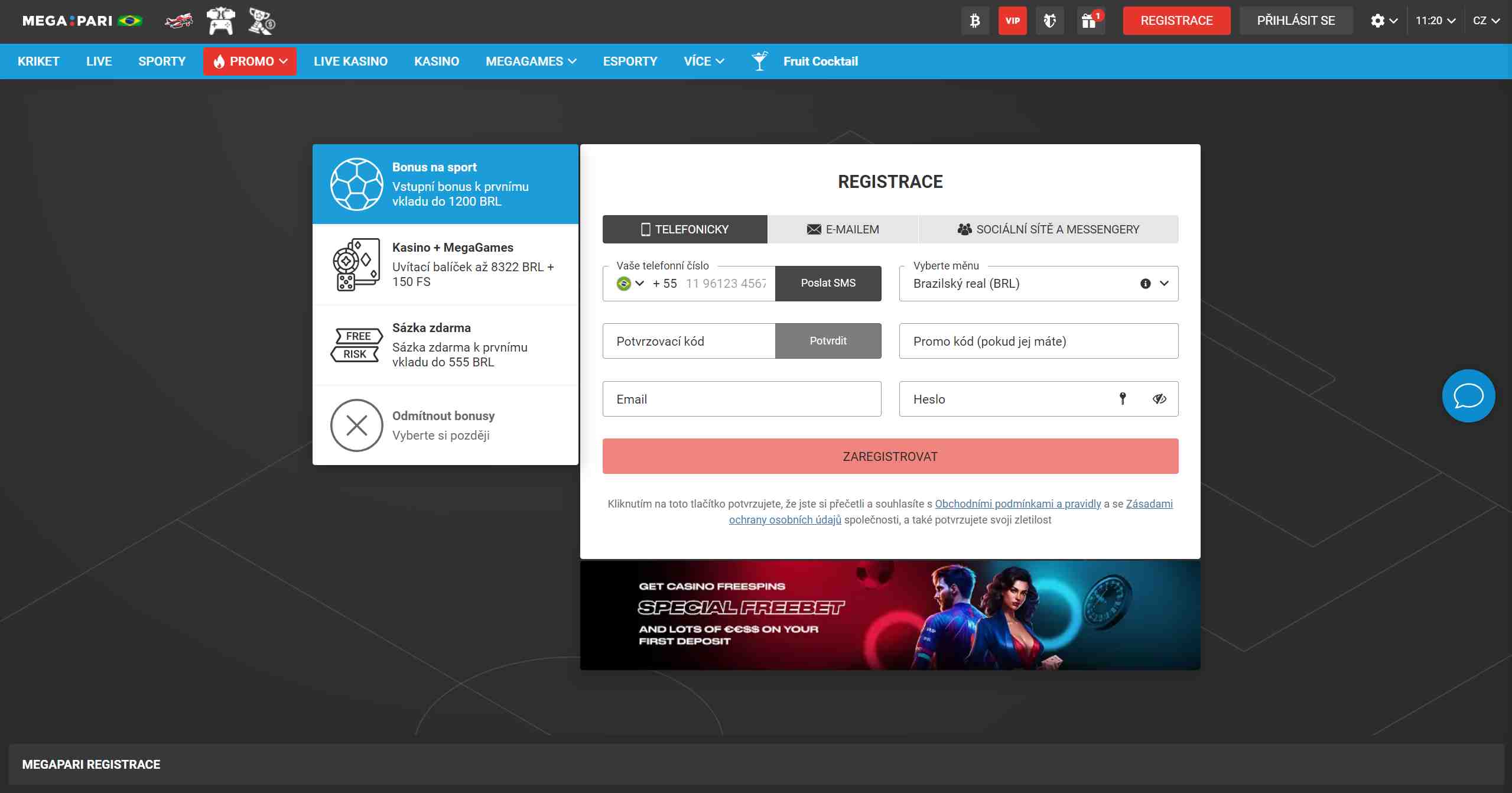This screenshot has width=1512, height=793.
Task: Click the soccer ball bonus icon
Action: click(357, 184)
